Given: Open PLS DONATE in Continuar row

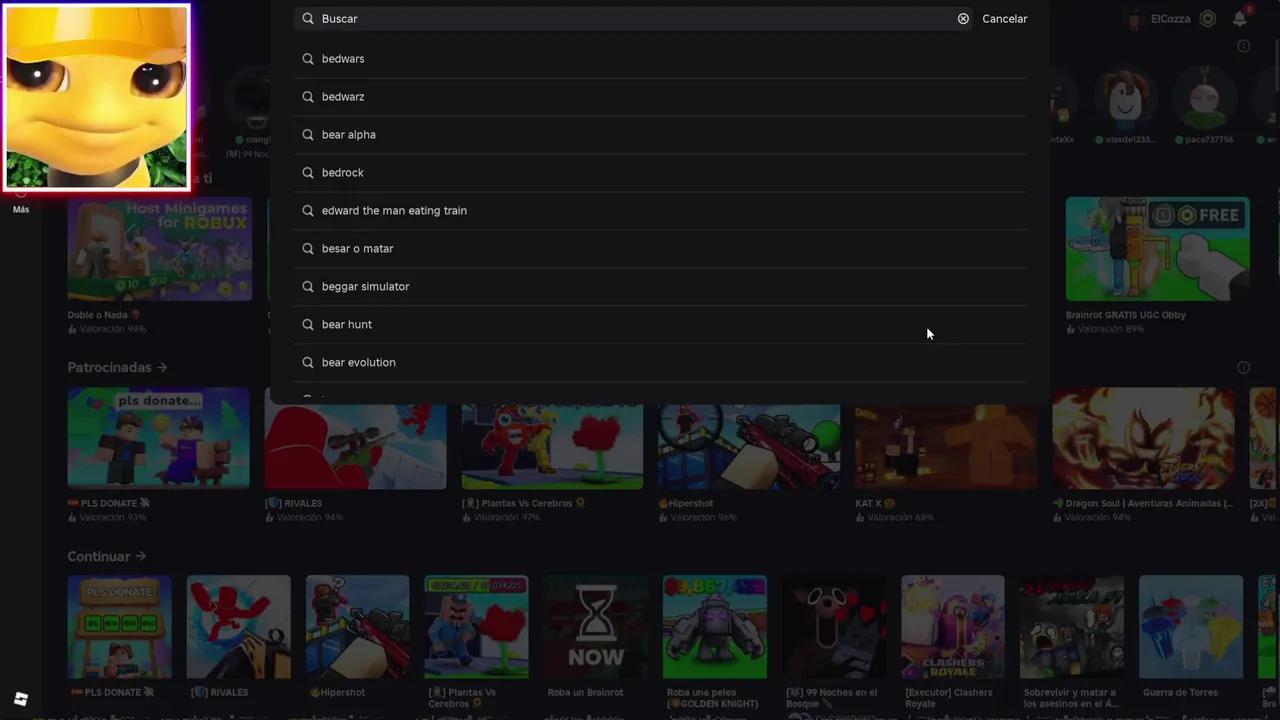Looking at the screenshot, I should pos(119,627).
